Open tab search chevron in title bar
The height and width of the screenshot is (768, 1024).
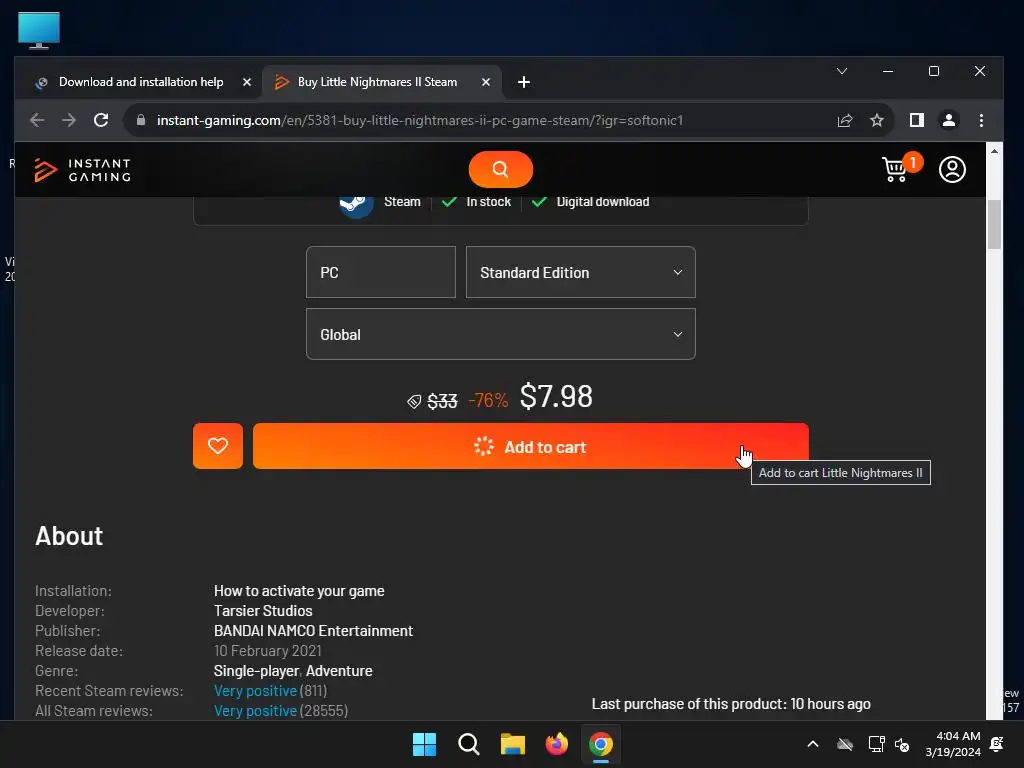click(842, 71)
